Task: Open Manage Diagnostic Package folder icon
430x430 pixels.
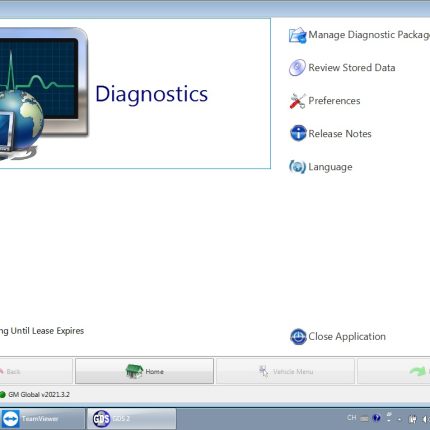Action: (x=297, y=35)
